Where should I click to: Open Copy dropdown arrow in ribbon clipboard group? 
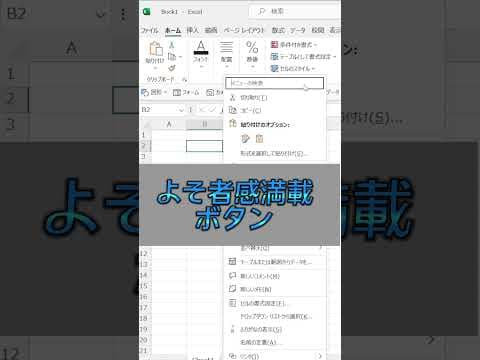click(x=180, y=57)
